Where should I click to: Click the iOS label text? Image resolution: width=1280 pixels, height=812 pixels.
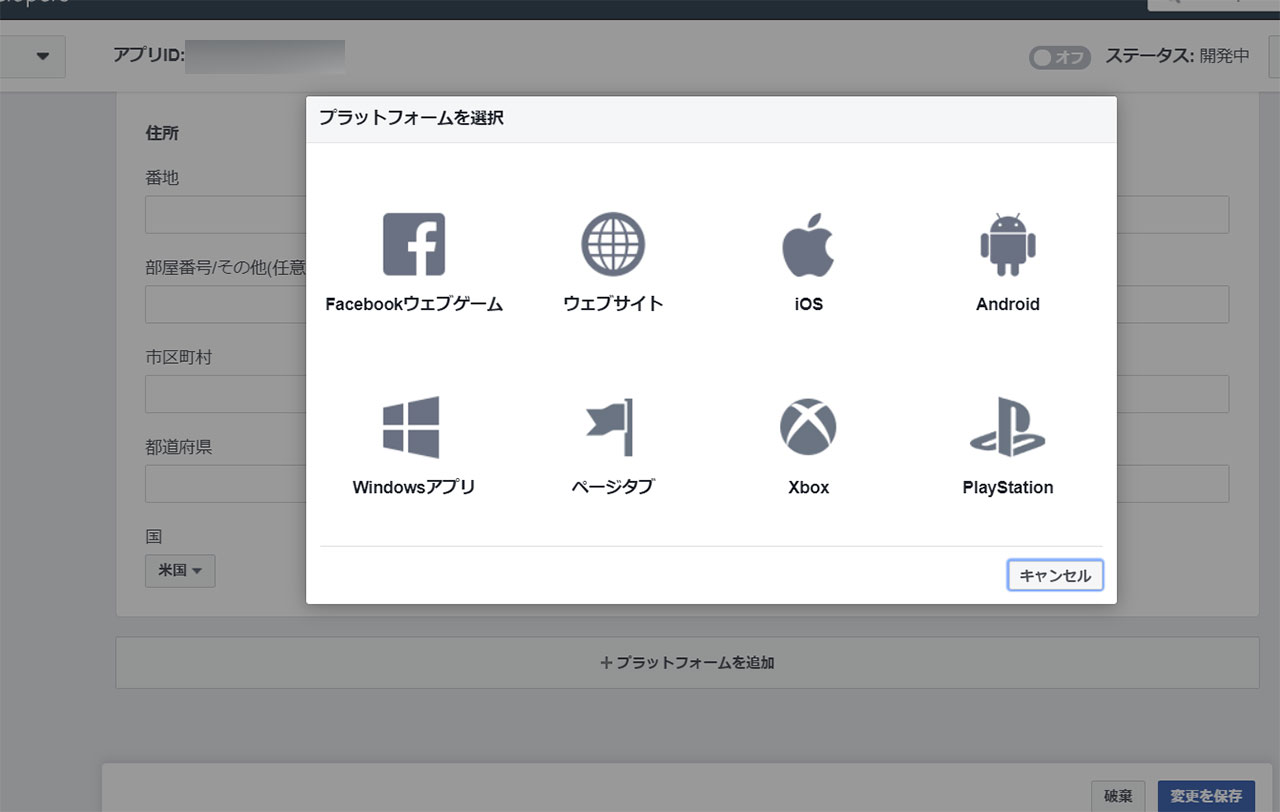[x=808, y=304]
